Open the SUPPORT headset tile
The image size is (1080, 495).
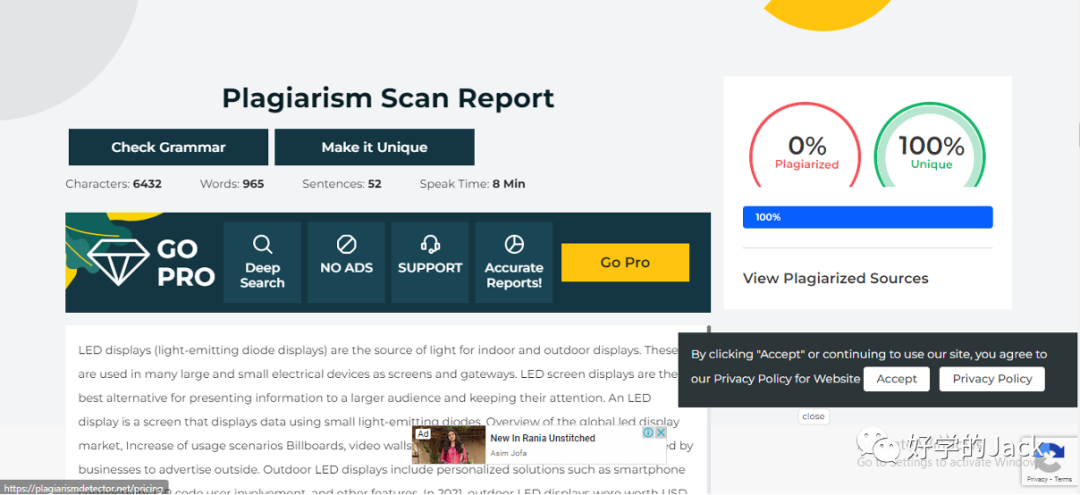click(430, 262)
